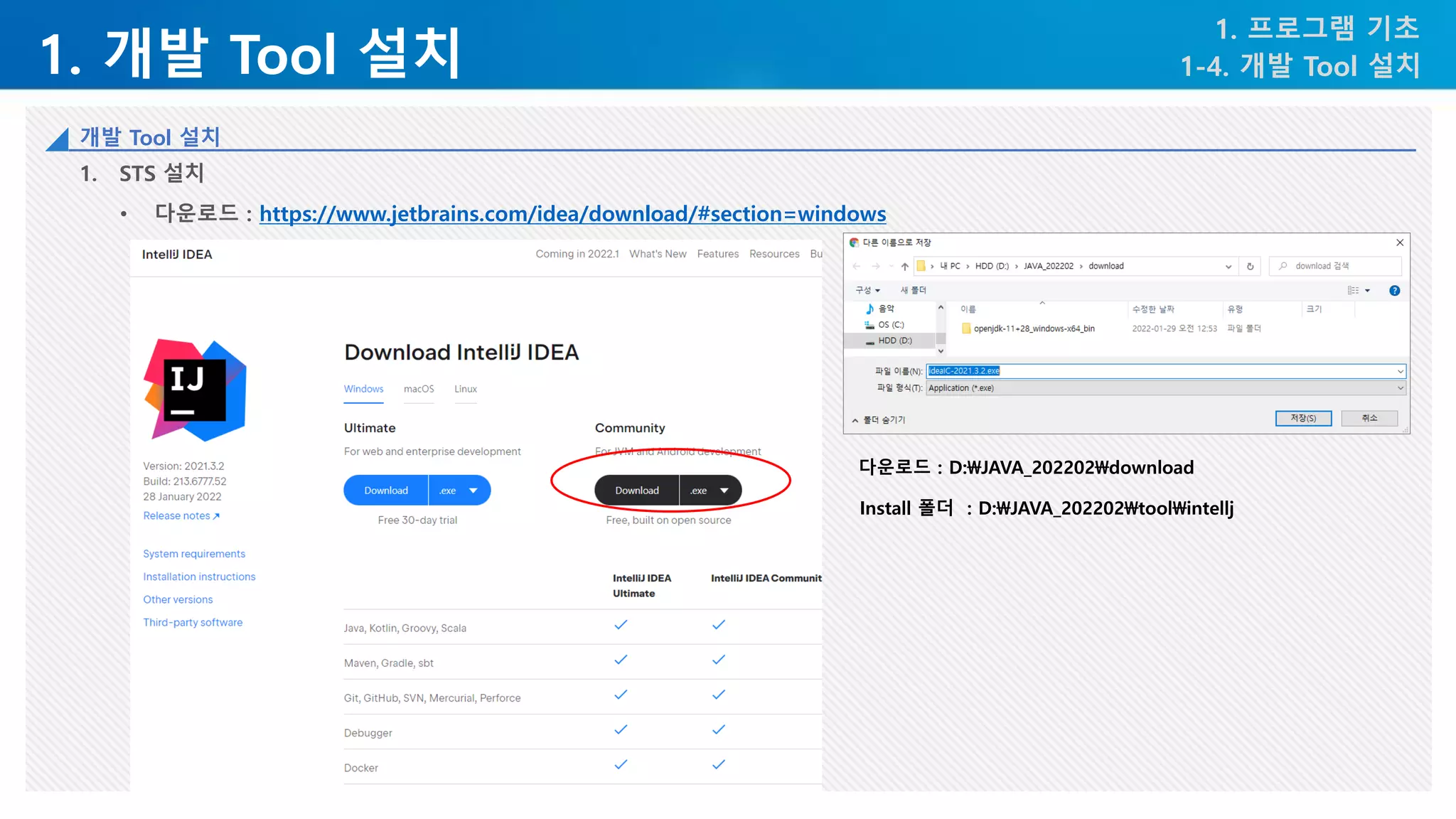Open the help icon in save dialog
This screenshot has height=819, width=1456.
(x=1394, y=290)
